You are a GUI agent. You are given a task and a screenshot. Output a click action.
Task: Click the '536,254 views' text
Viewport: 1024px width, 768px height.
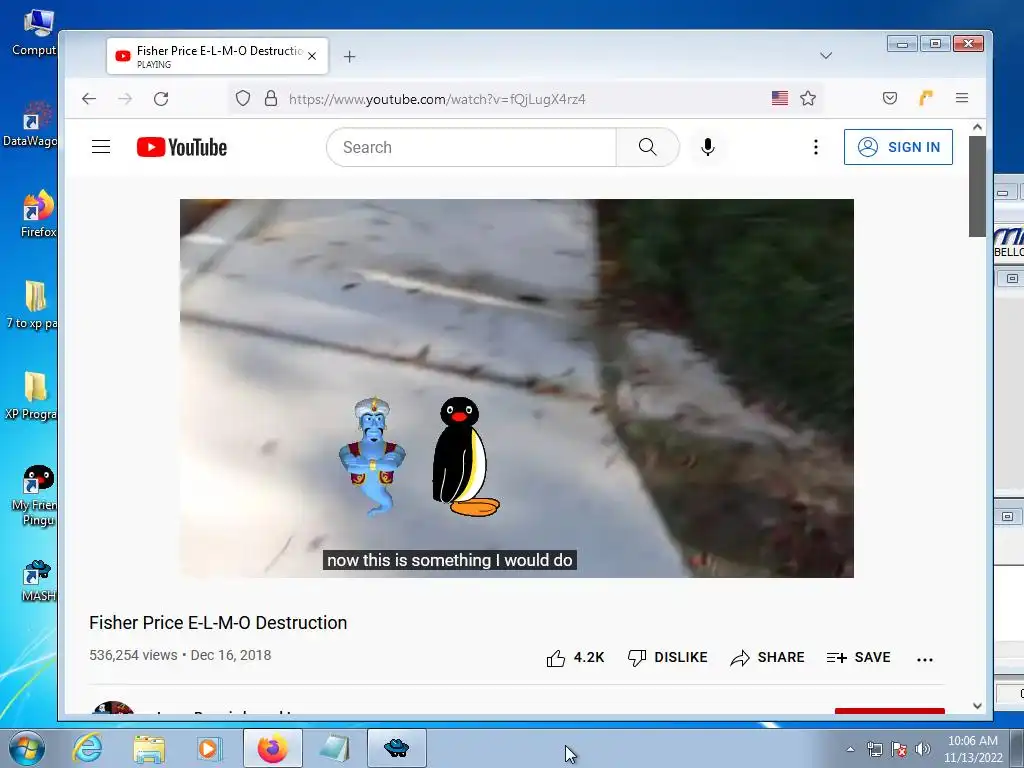tap(133, 655)
